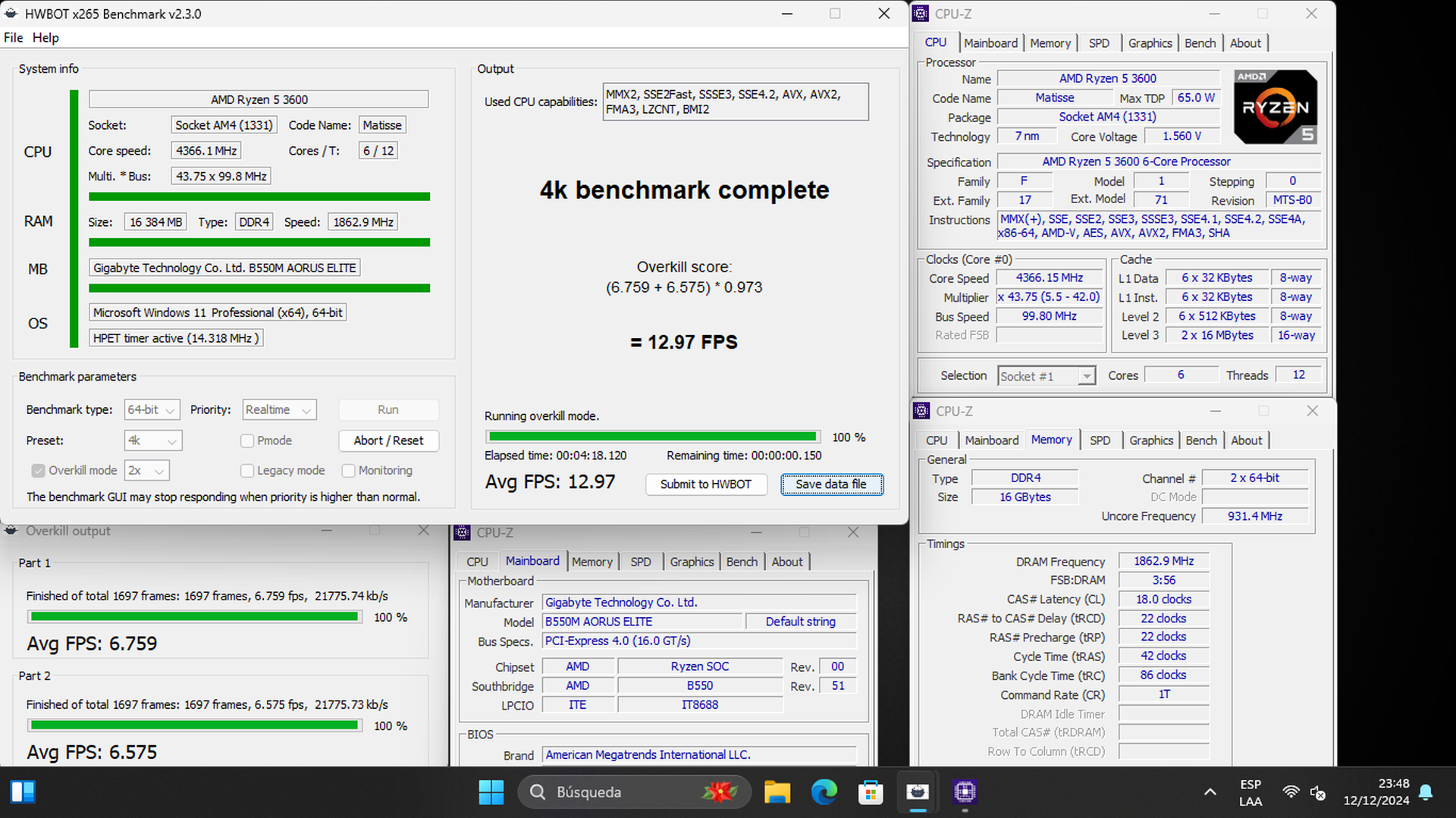The width and height of the screenshot is (1456, 818).
Task: Open CPU tab in mainboard CPU-Z window
Action: click(x=477, y=562)
